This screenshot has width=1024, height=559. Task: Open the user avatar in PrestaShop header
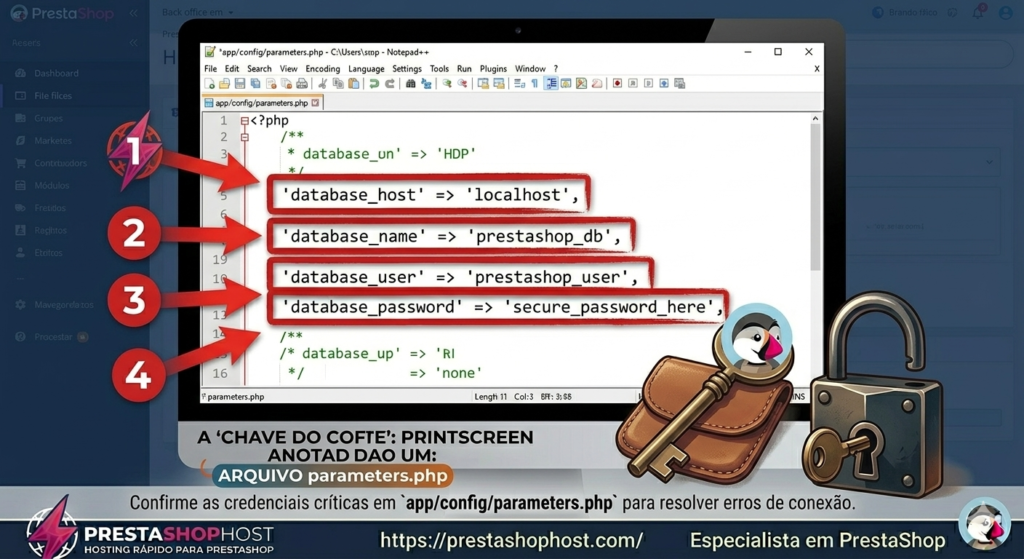[x=1005, y=12]
